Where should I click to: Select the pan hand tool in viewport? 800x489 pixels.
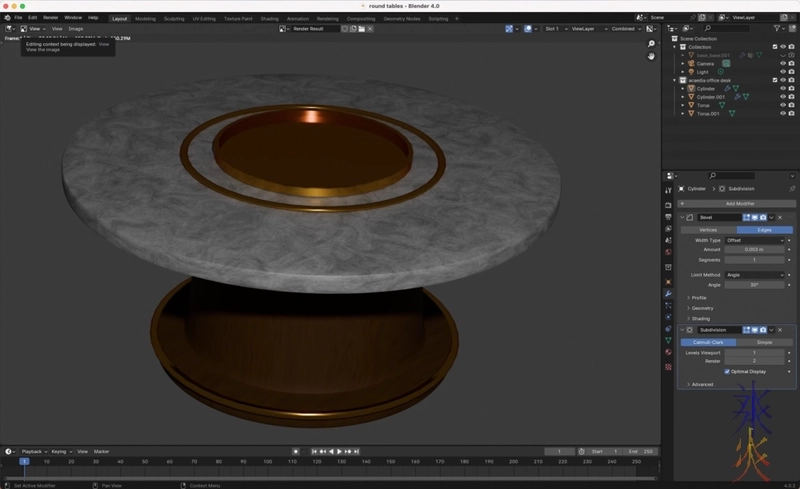click(x=651, y=56)
